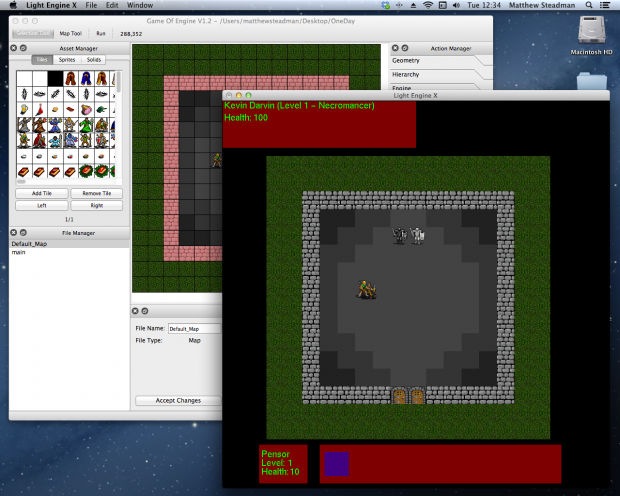Screen dimensions: 620x496
Task: Run the game from the toolbar
Action: click(x=101, y=33)
